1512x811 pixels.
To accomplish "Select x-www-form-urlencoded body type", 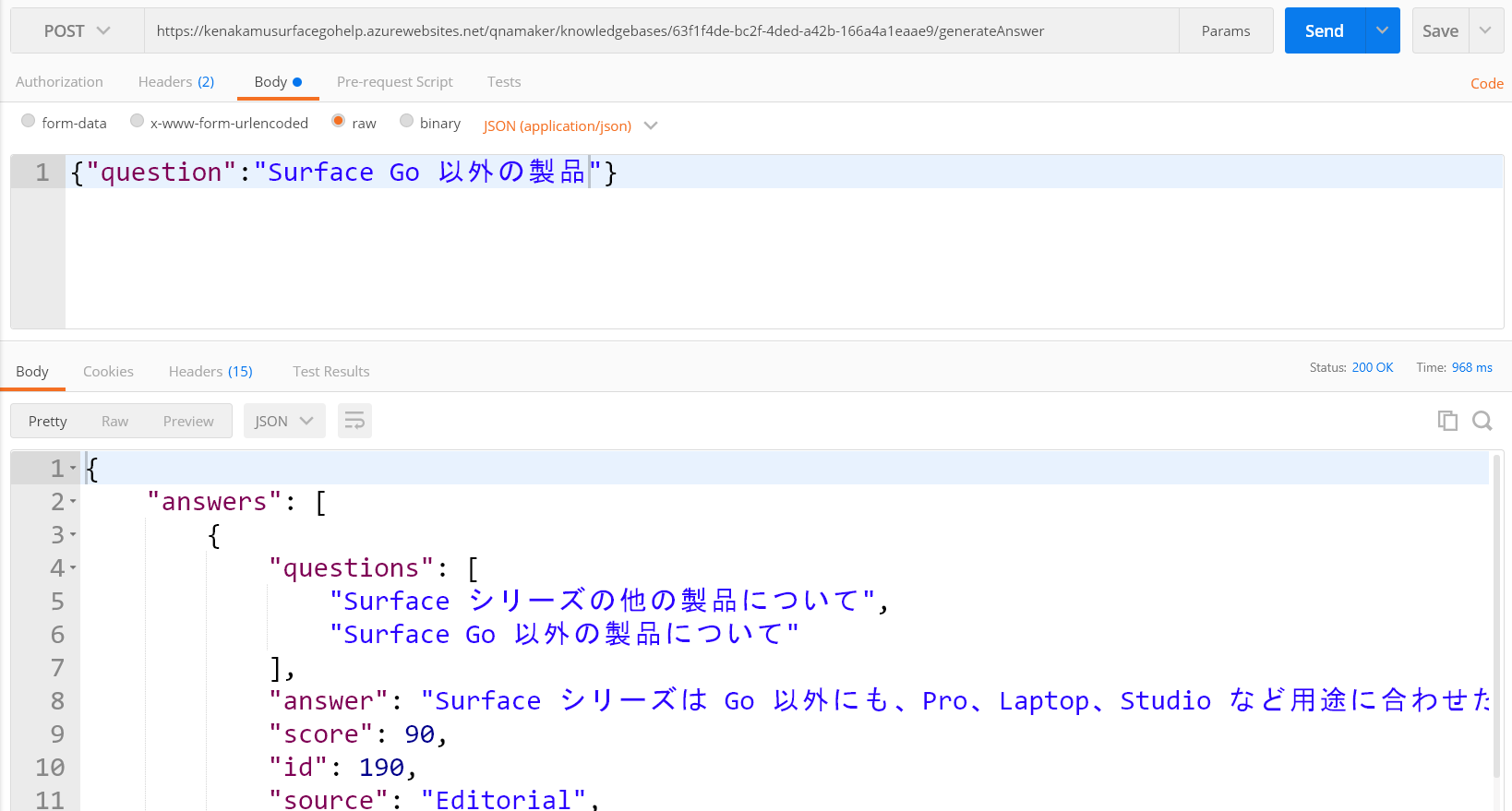I will point(137,121).
